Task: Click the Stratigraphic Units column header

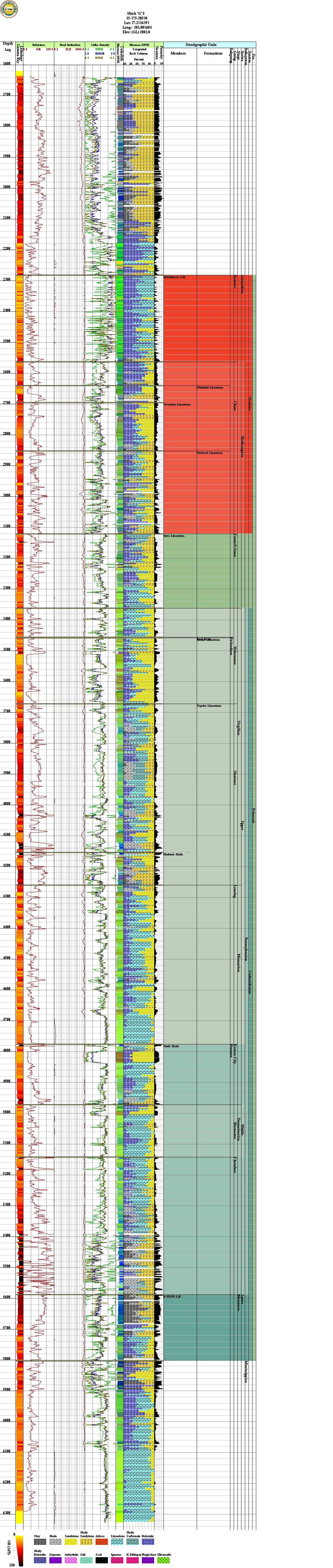Action: click(x=201, y=45)
